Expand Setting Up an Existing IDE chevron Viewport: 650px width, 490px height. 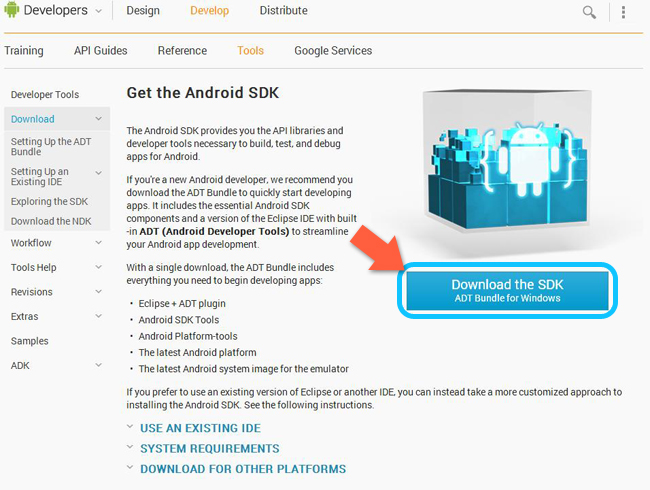(99, 172)
